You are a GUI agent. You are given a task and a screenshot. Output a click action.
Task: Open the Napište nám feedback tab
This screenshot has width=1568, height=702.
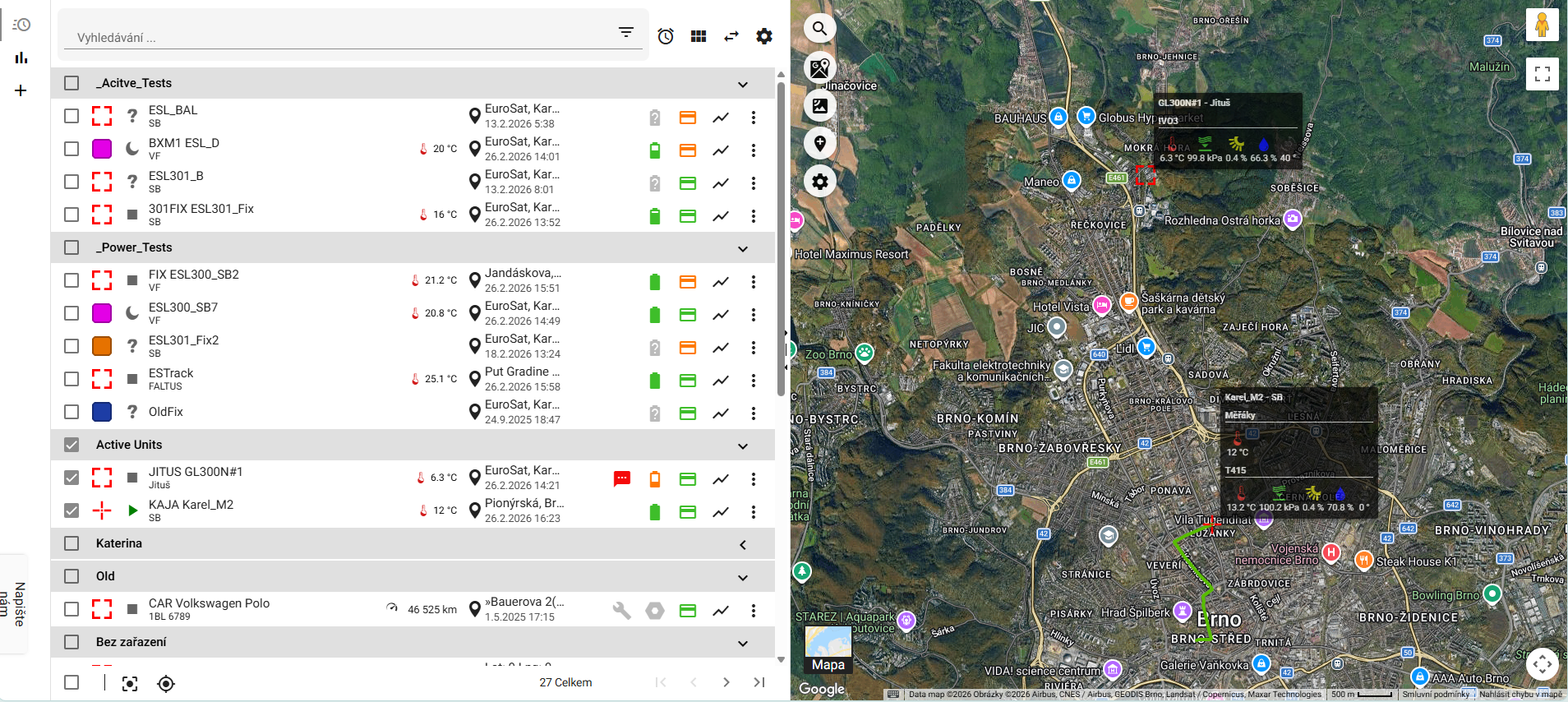click(14, 604)
